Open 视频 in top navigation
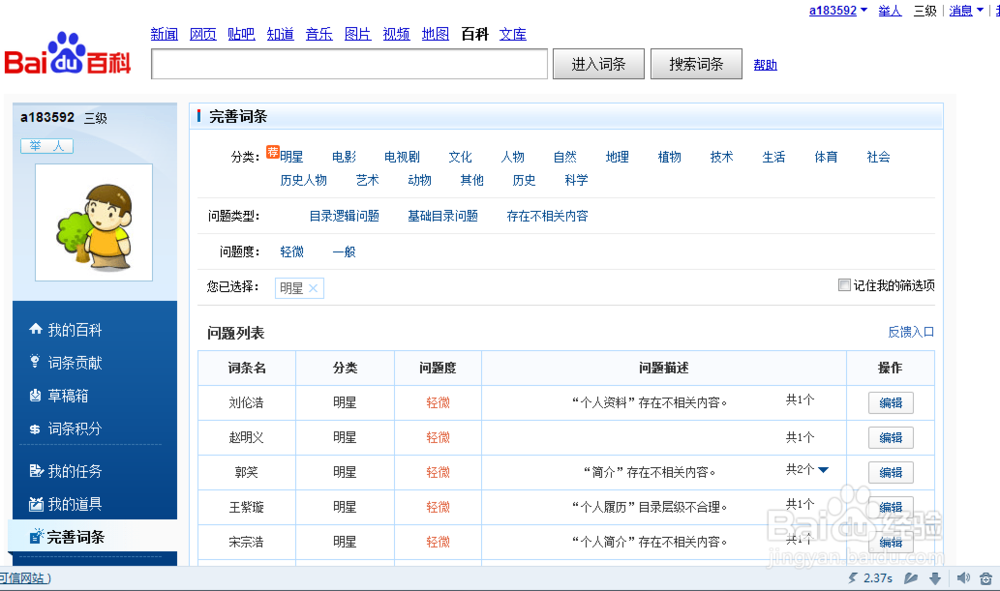1000x591 pixels. [x=396, y=34]
